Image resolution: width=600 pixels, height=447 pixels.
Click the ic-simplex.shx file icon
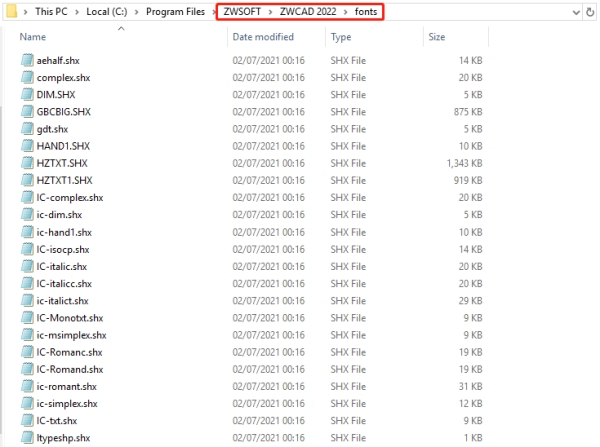coord(27,404)
